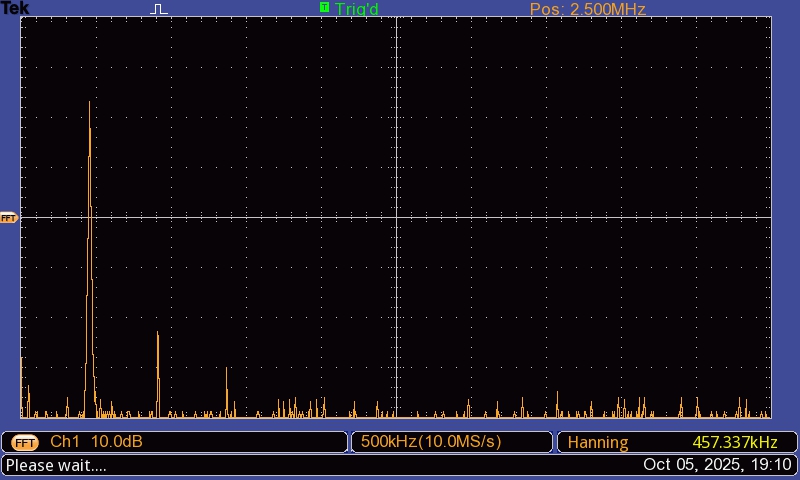Click the orange FFT badge in bottom bar

click(26, 442)
